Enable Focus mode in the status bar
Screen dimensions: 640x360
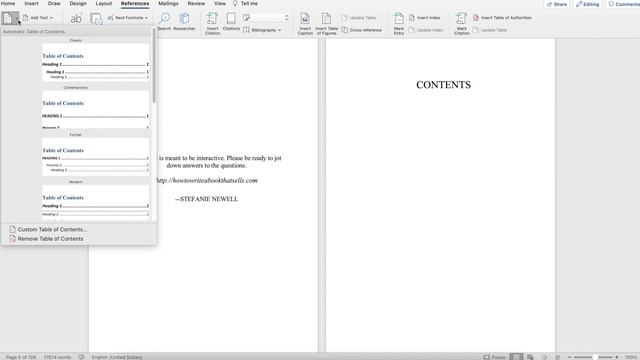[494, 357]
